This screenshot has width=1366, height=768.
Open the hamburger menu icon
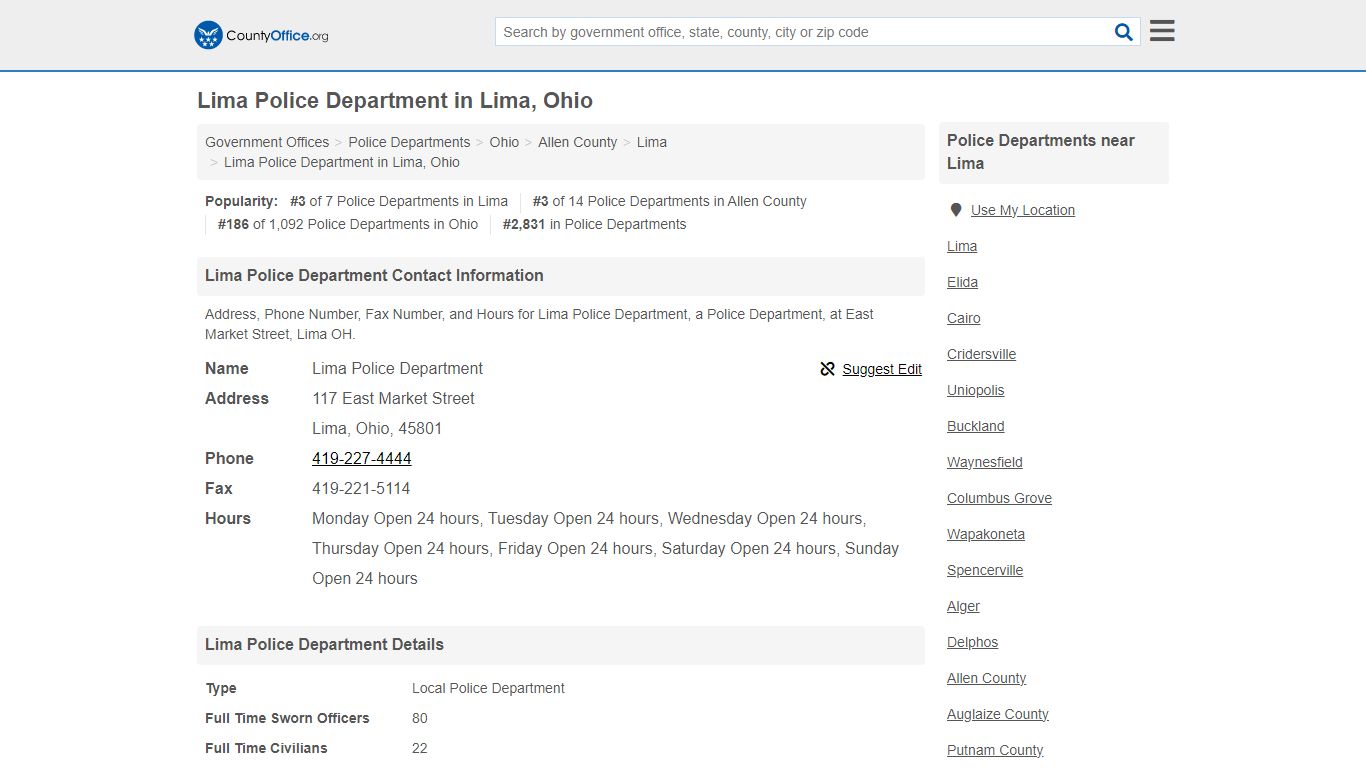[x=1162, y=31]
